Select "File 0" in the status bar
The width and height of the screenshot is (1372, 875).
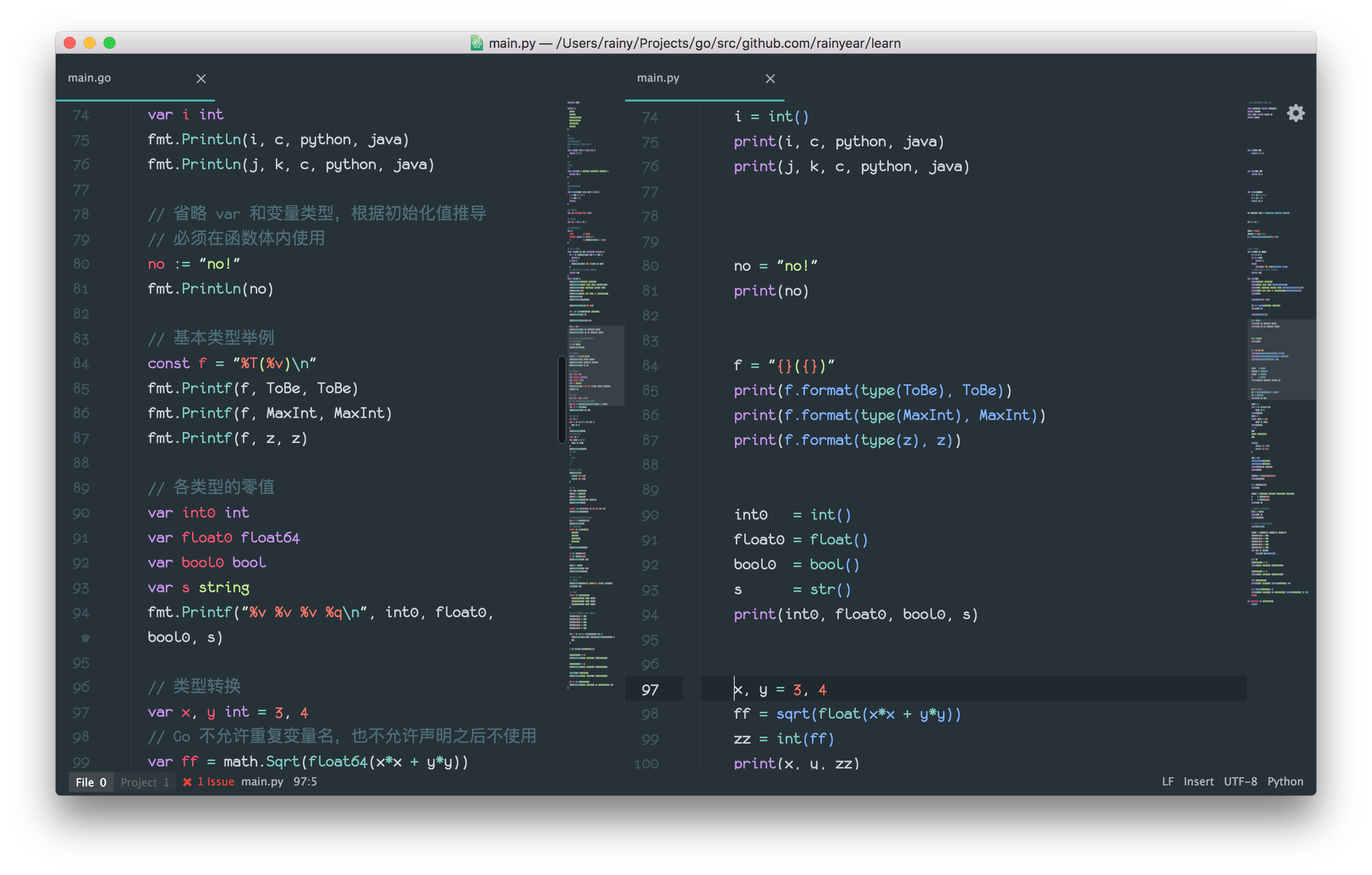(x=91, y=781)
